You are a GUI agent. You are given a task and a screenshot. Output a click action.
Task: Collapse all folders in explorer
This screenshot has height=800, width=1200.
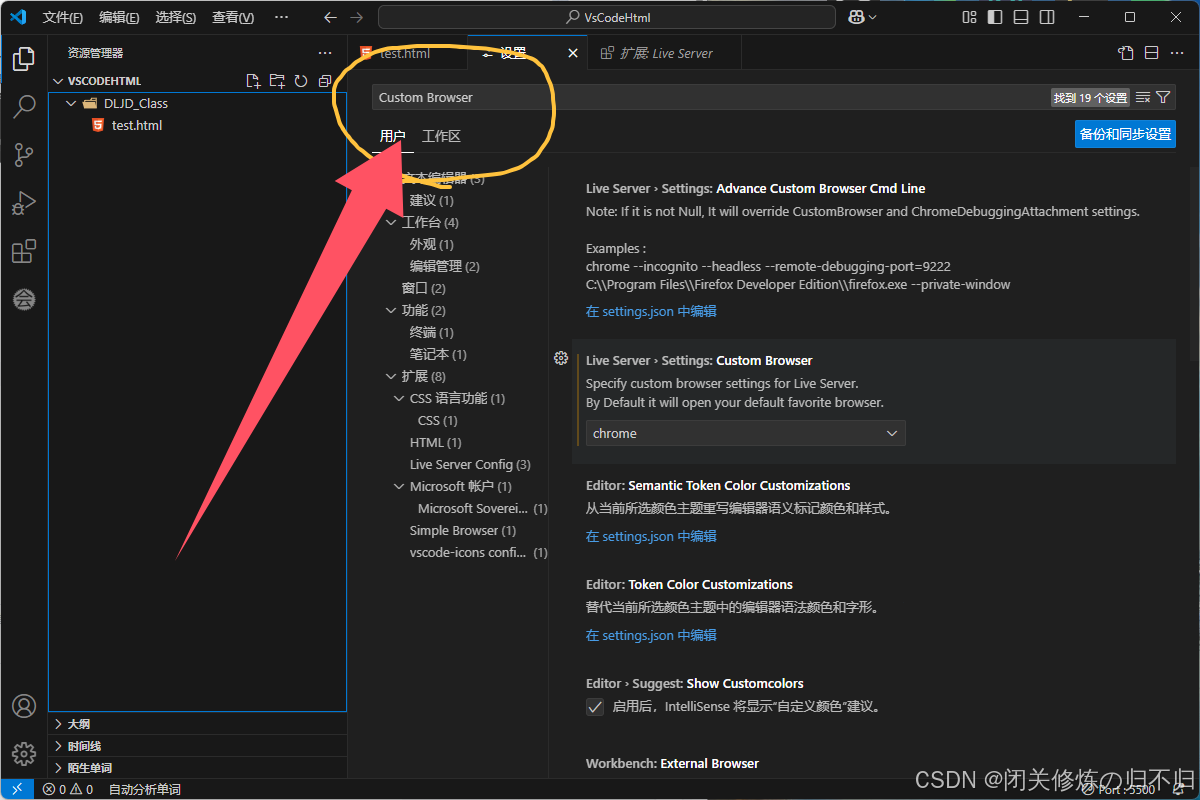325,81
